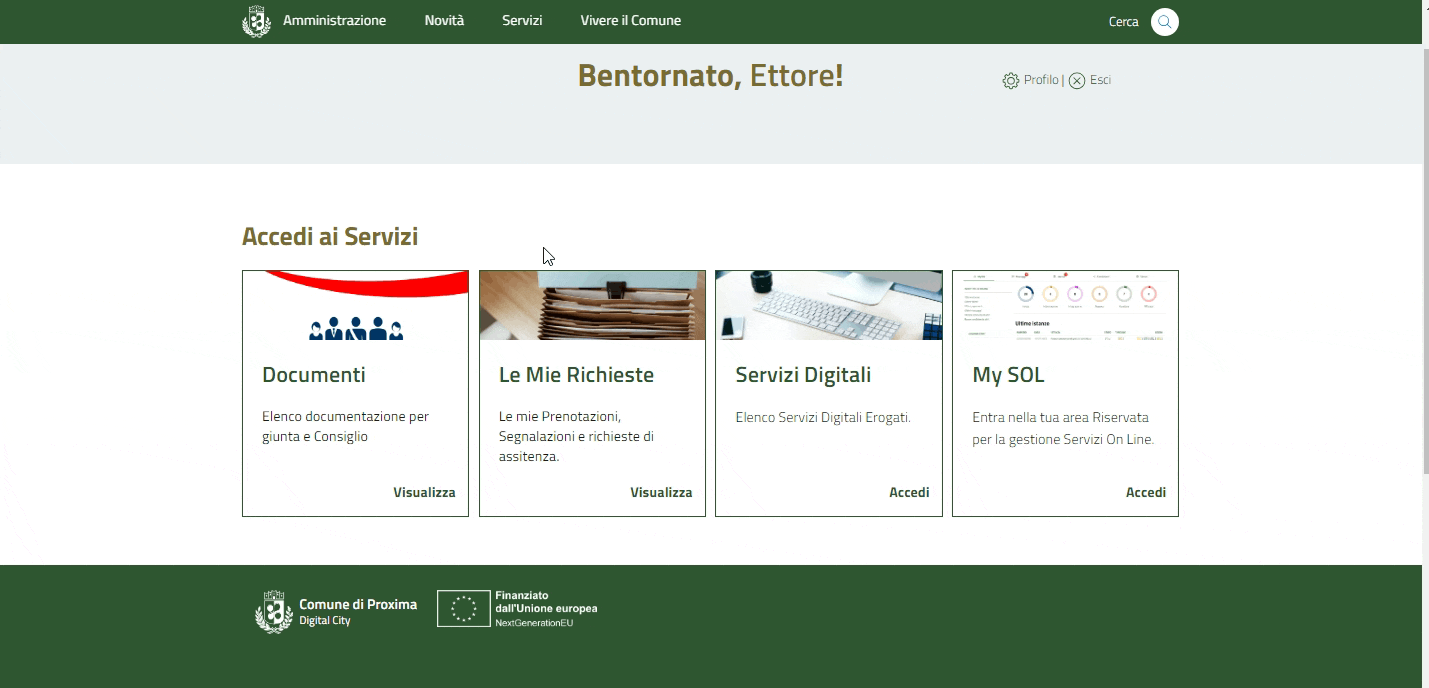This screenshot has height=688, width=1429.
Task: Click the European Union flag logo
Action: 463,609
